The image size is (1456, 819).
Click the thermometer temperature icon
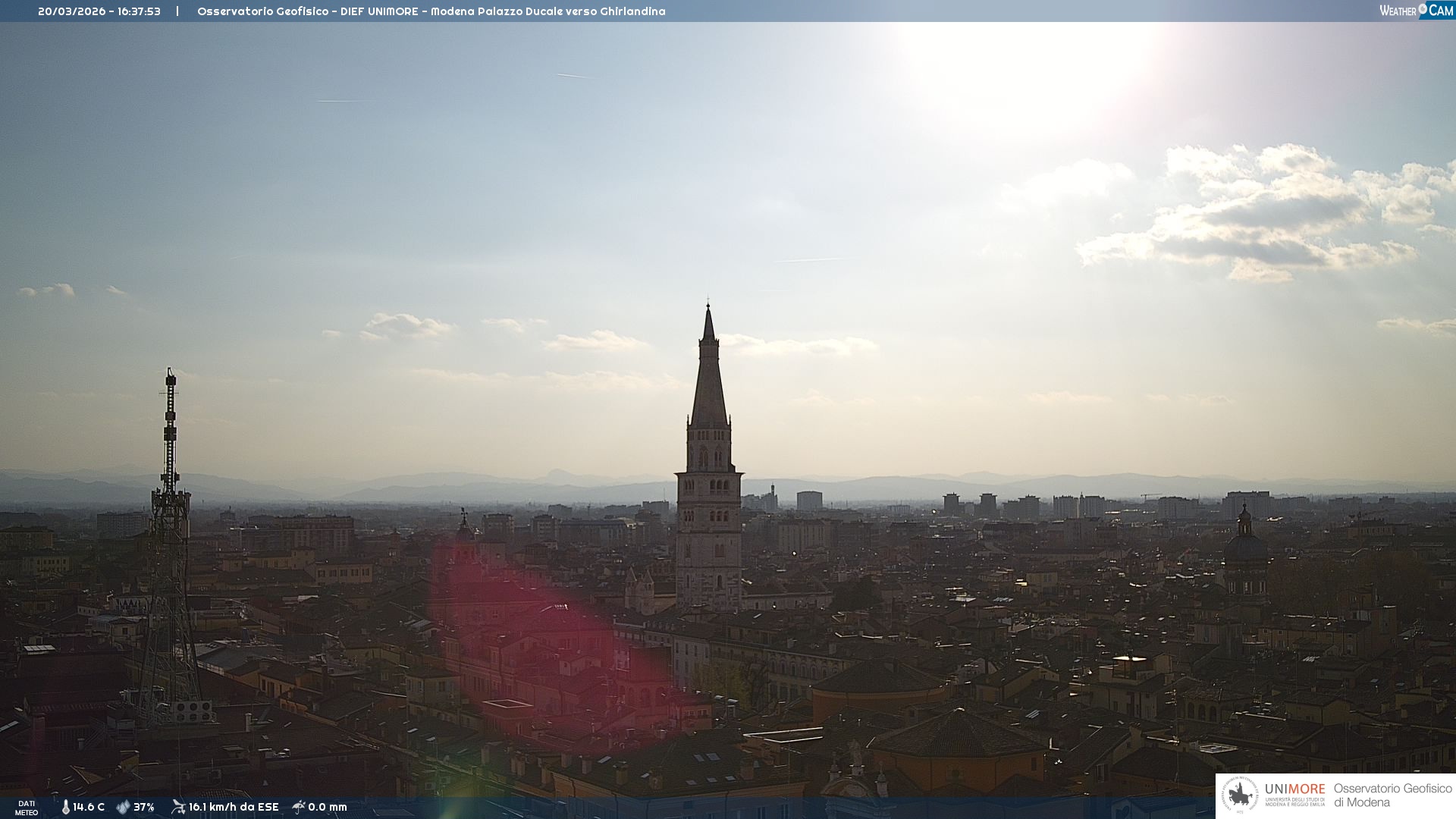(x=66, y=808)
